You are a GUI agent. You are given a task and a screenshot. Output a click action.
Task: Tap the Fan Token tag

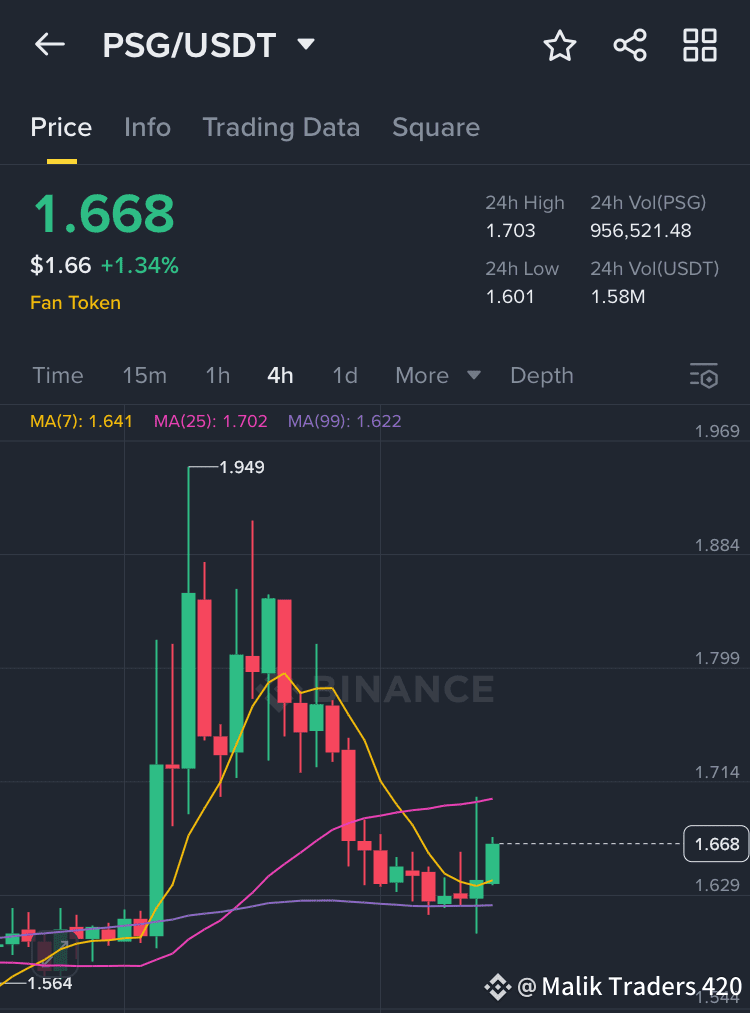(x=76, y=303)
